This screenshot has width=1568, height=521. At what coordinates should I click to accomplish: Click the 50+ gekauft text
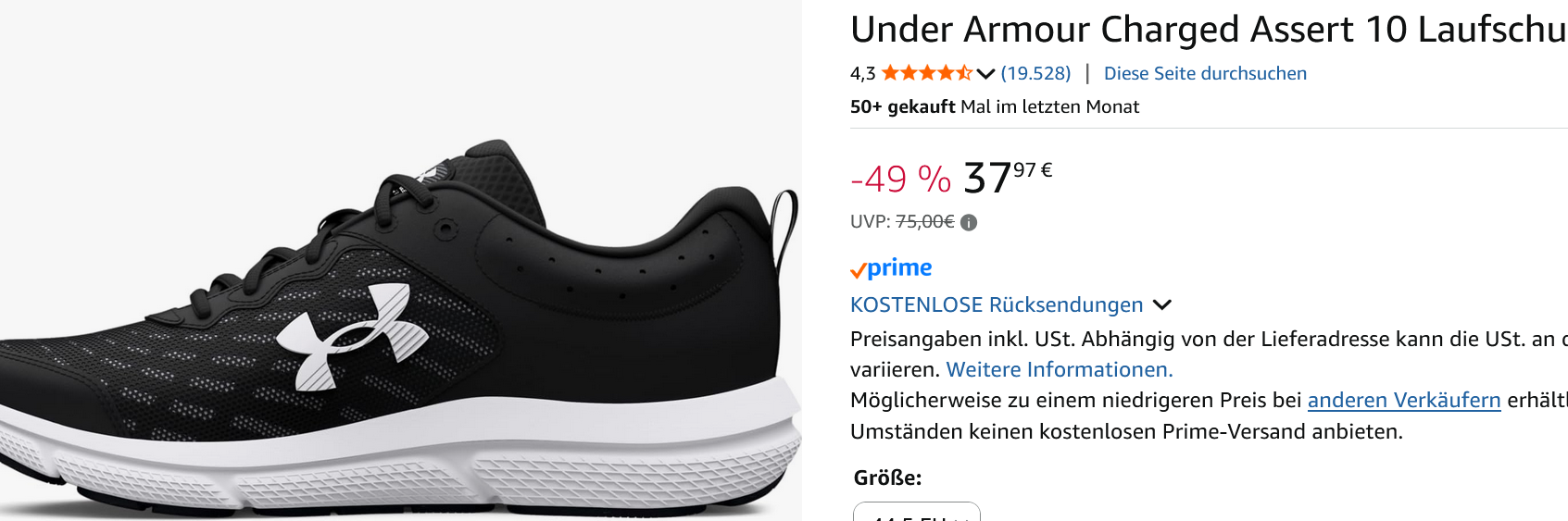[902, 106]
